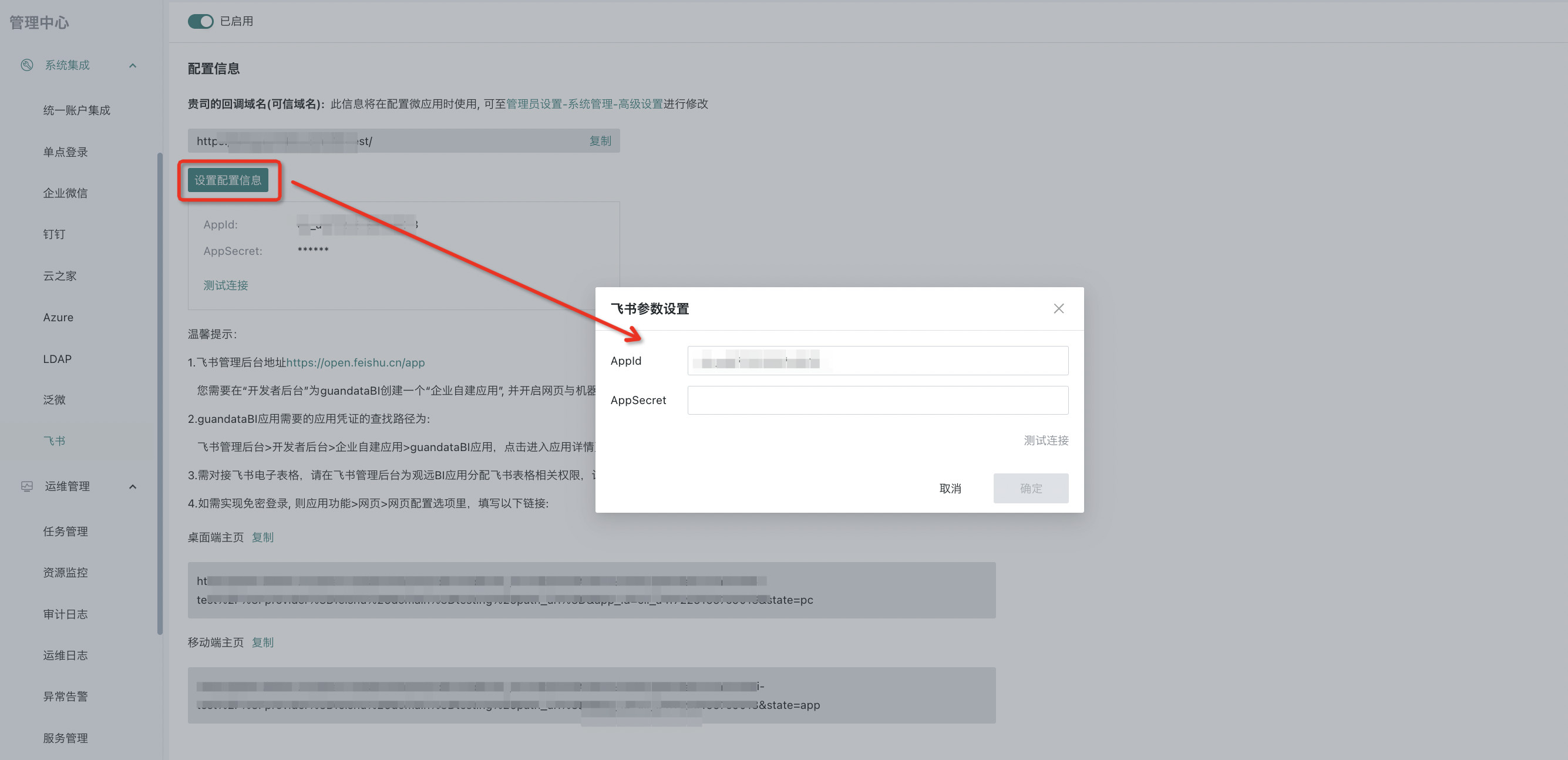Click 取消 in the dialog

950,489
